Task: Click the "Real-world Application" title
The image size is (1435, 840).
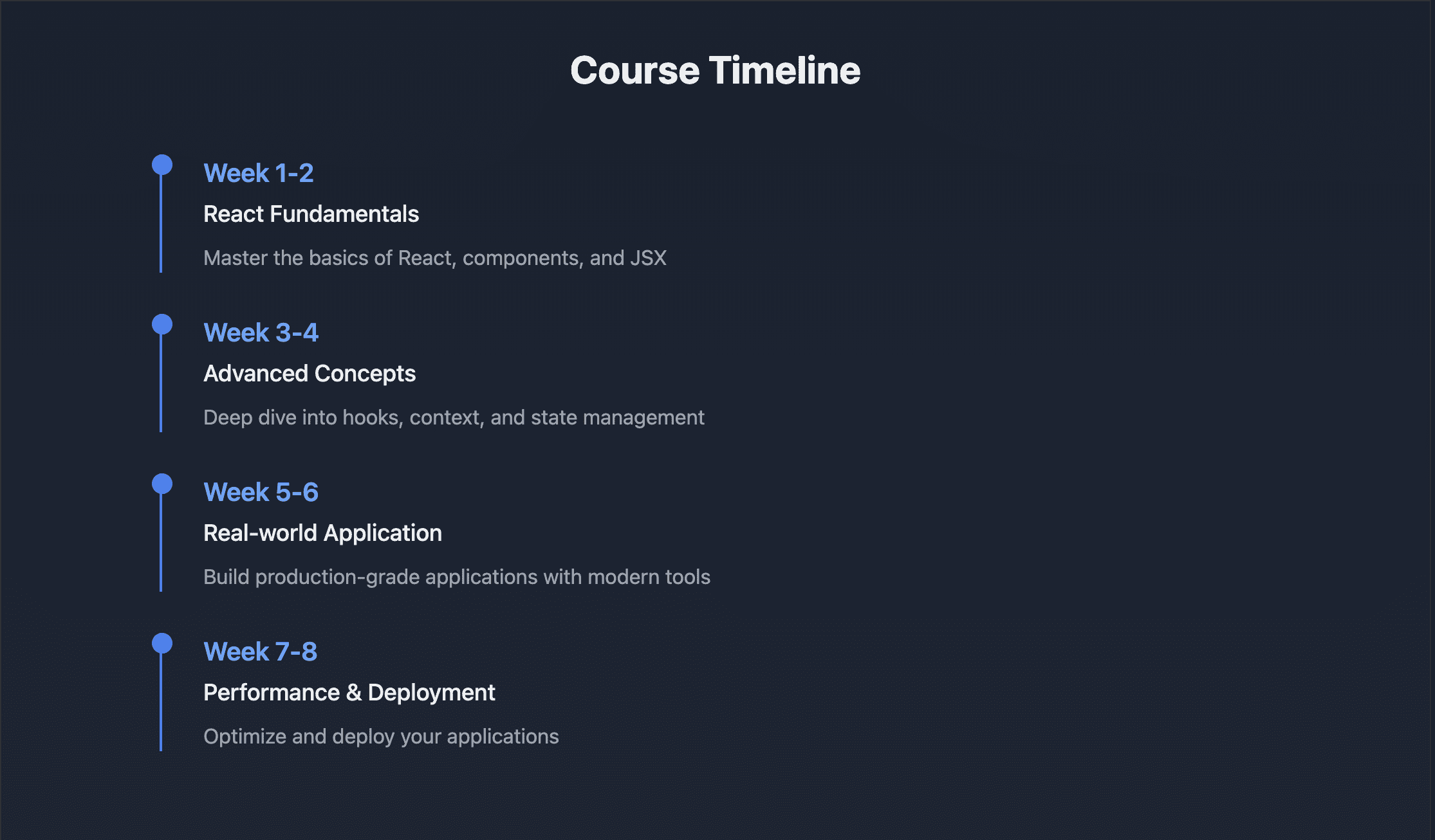Action: [x=322, y=533]
